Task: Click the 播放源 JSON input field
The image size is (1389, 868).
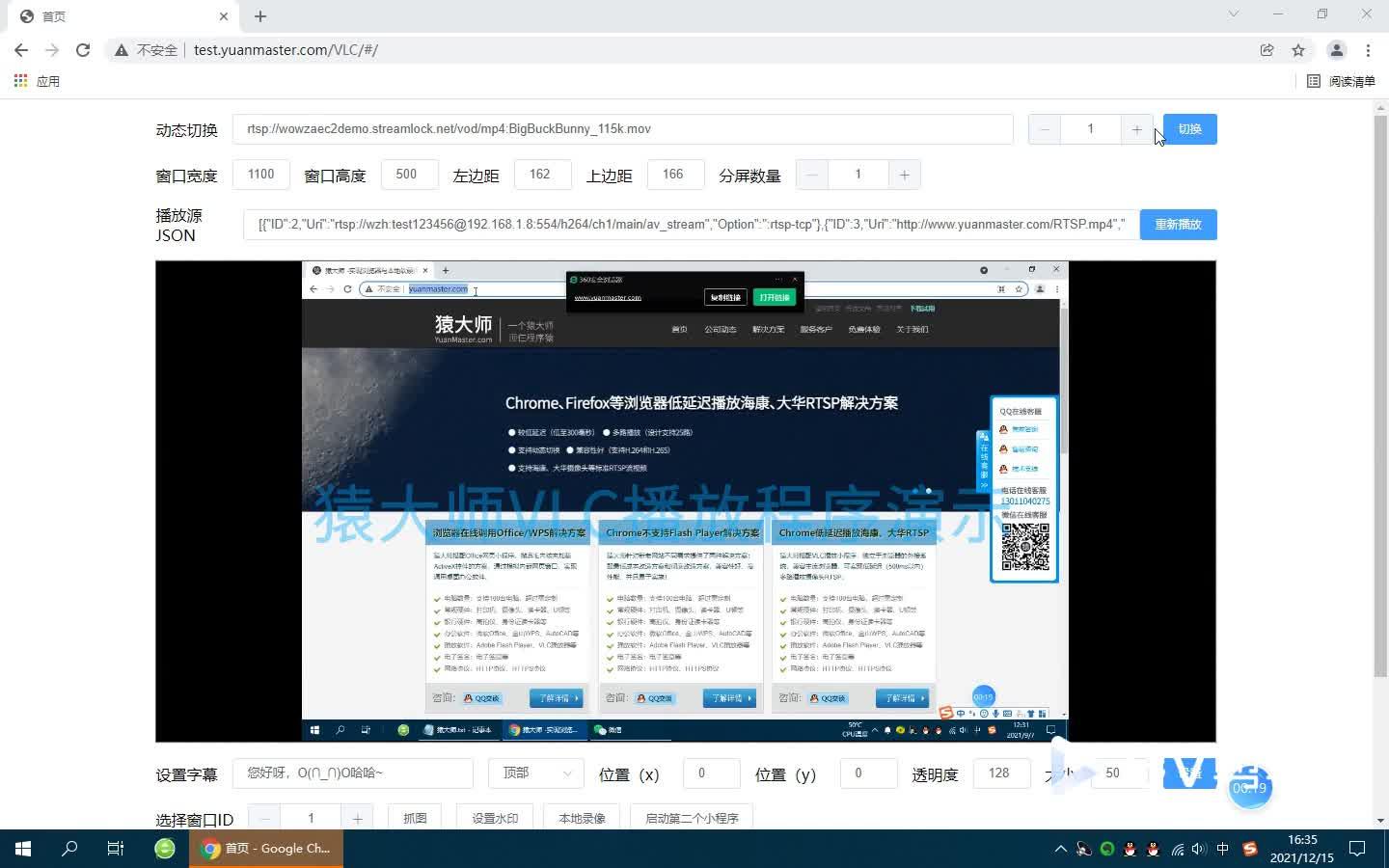Action: coord(675,224)
